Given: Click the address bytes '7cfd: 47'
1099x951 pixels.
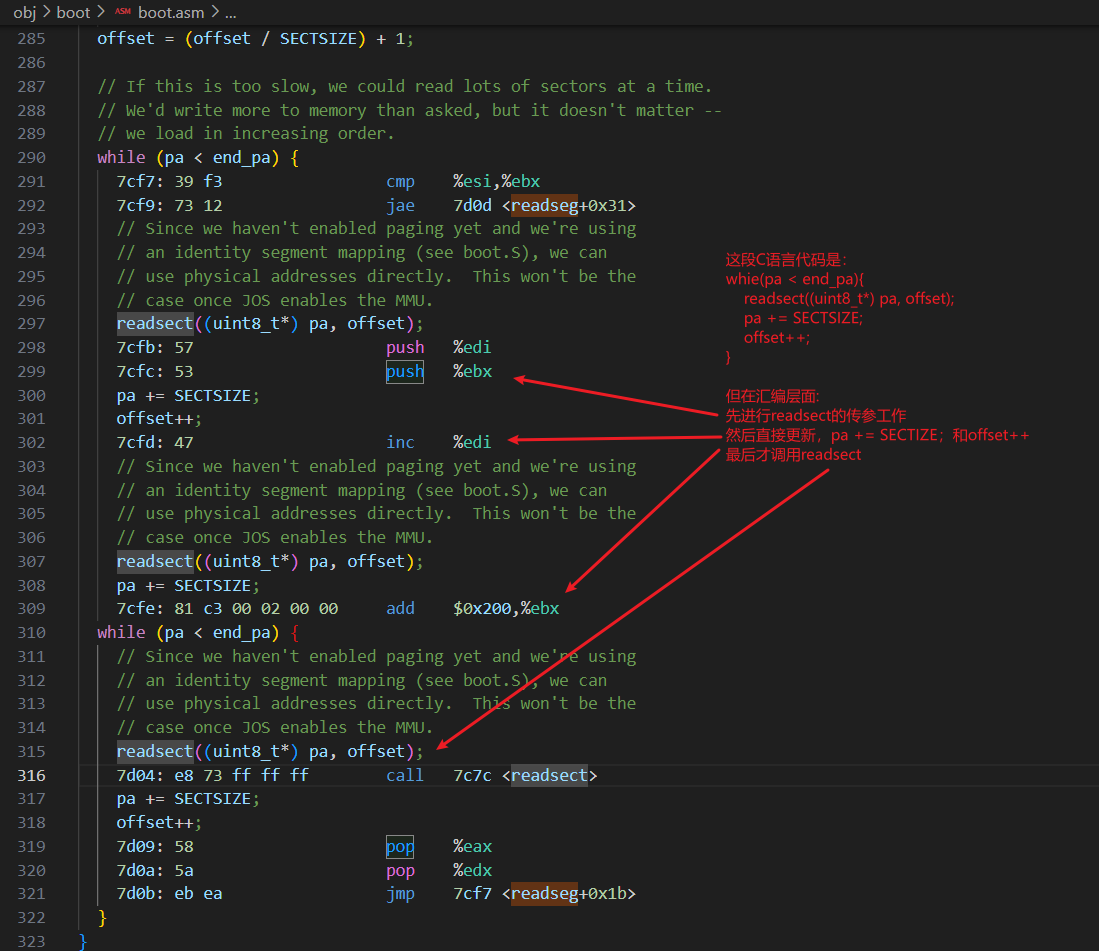Looking at the screenshot, I should tap(155, 442).
